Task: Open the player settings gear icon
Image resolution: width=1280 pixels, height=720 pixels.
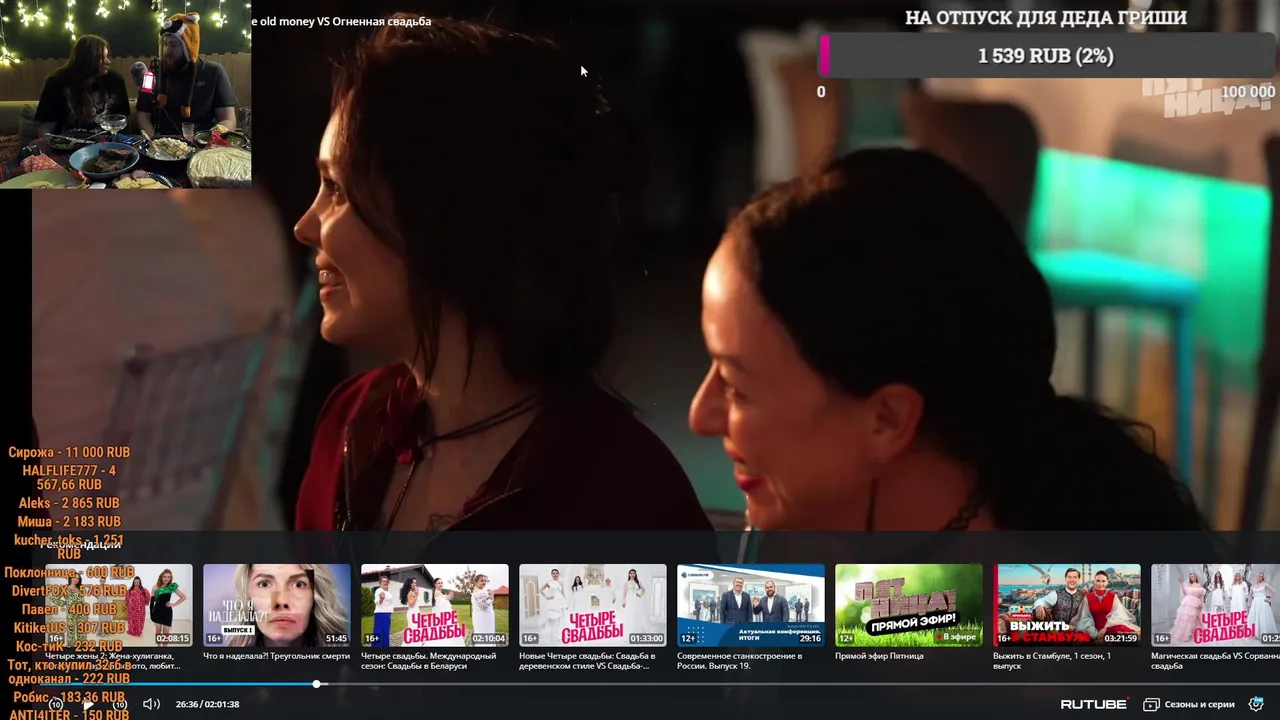Action: click(1256, 704)
